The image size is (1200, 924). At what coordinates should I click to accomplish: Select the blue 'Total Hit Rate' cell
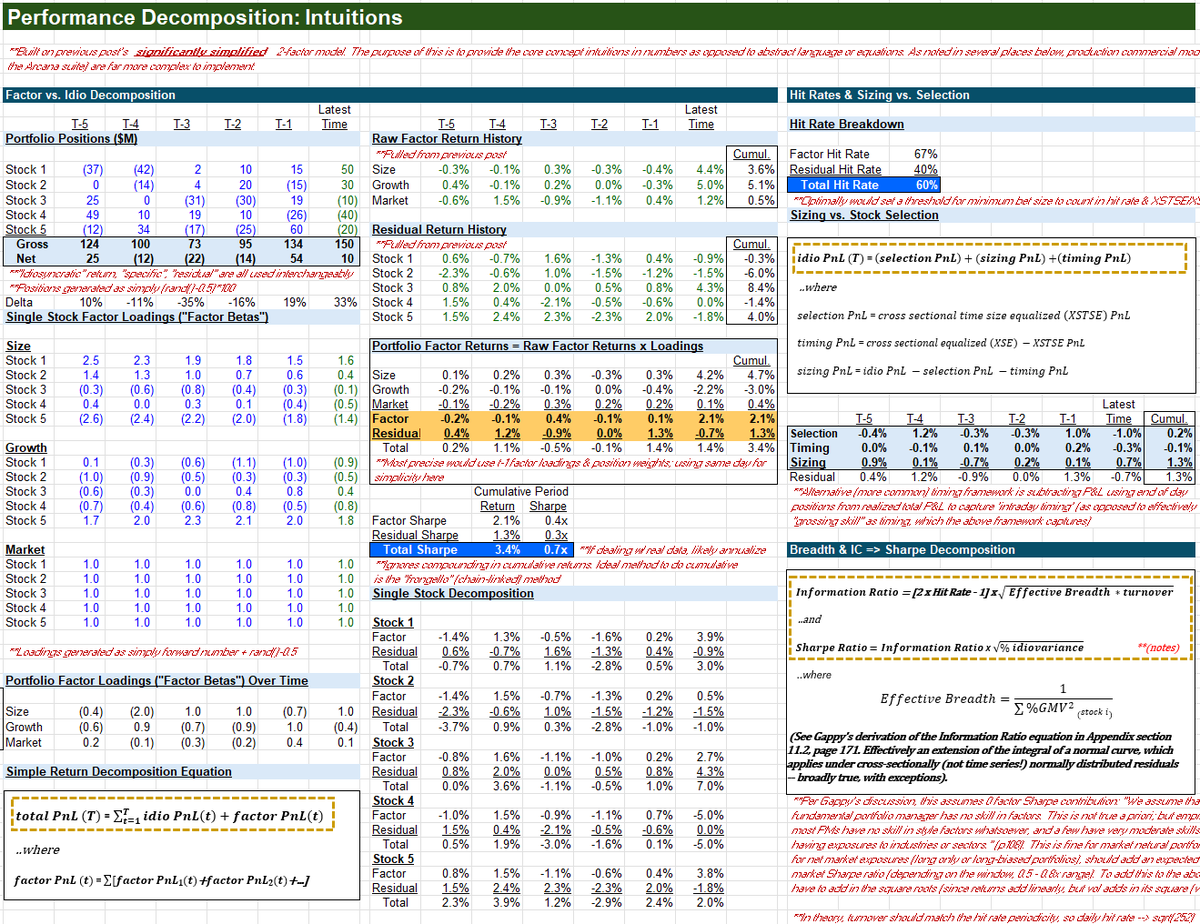[x=838, y=185]
